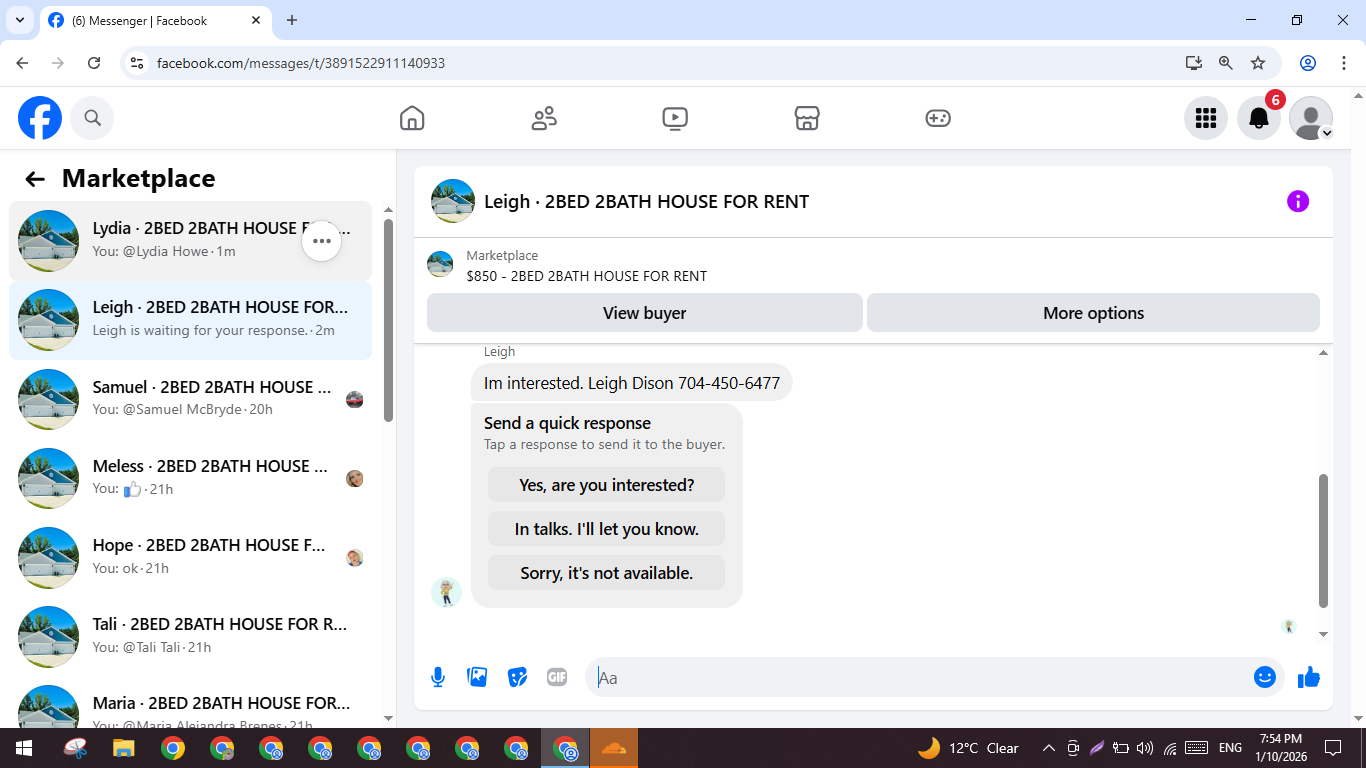Click the conversation list scrollbar
This screenshot has width=1366, height=768.
pos(389,320)
